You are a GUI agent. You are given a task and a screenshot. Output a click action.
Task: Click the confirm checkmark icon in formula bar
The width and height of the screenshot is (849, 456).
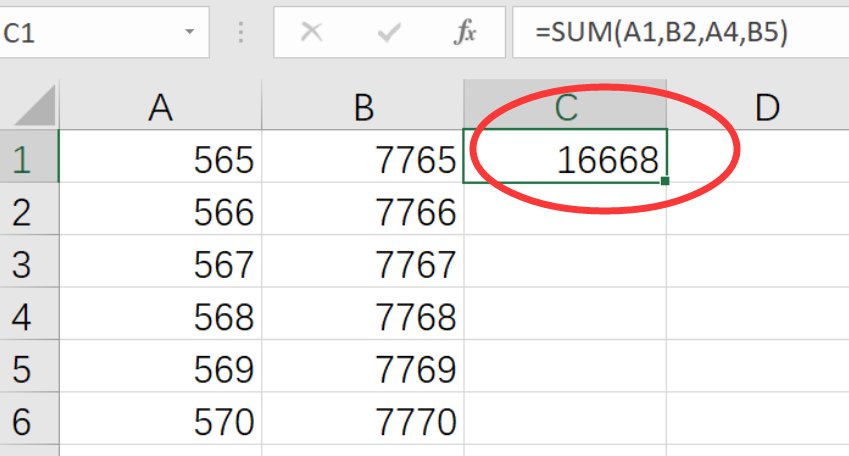click(389, 32)
